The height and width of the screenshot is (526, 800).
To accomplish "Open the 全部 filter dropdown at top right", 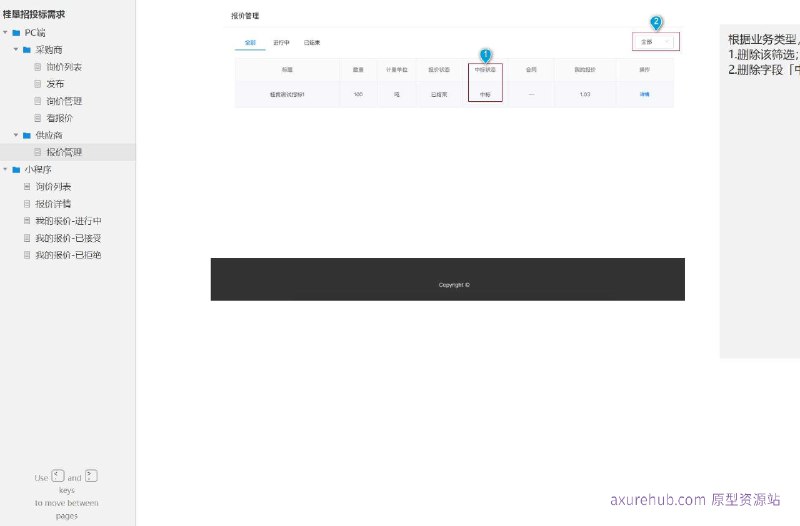I will tap(656, 42).
